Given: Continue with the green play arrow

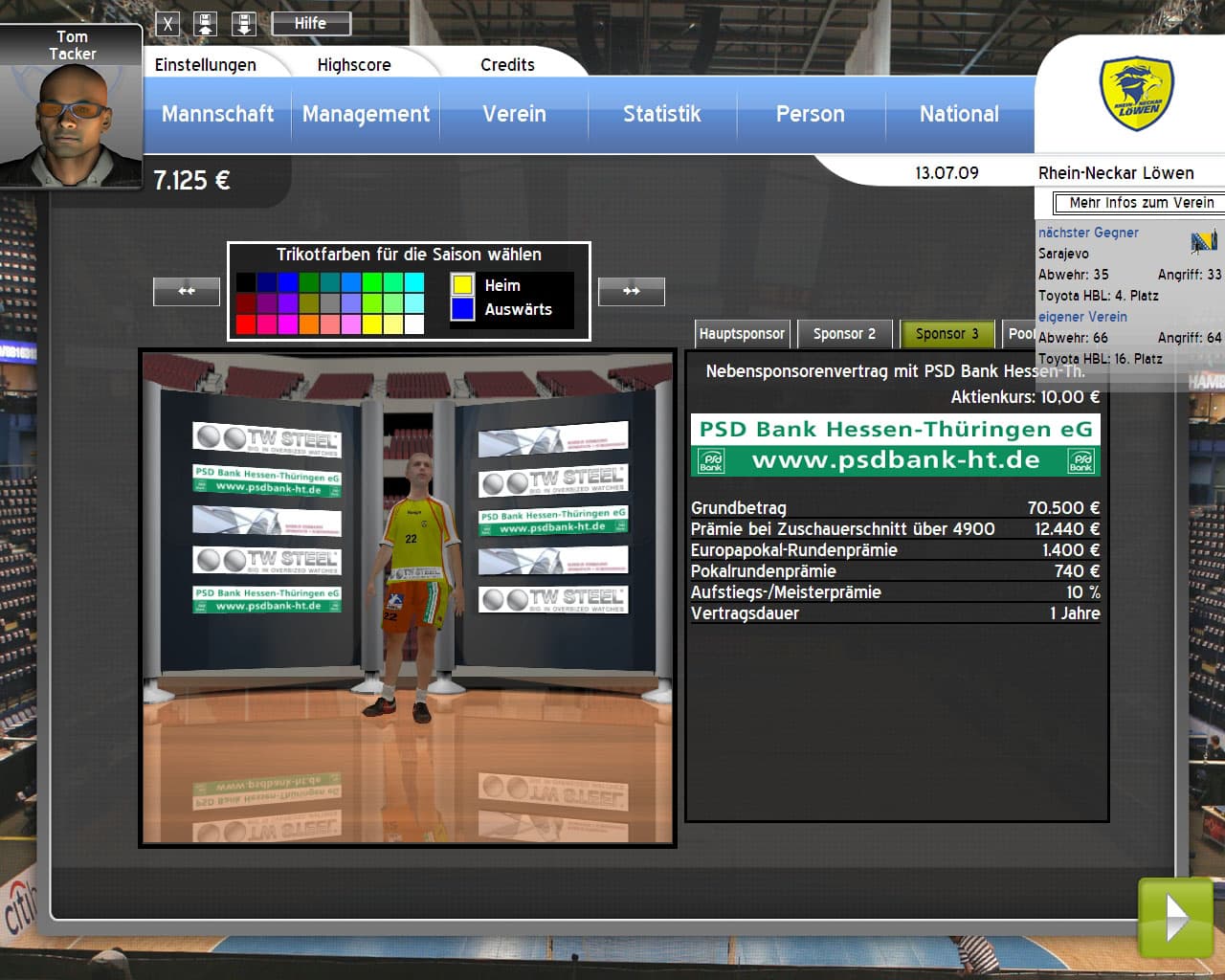Looking at the screenshot, I should pos(1175,918).
